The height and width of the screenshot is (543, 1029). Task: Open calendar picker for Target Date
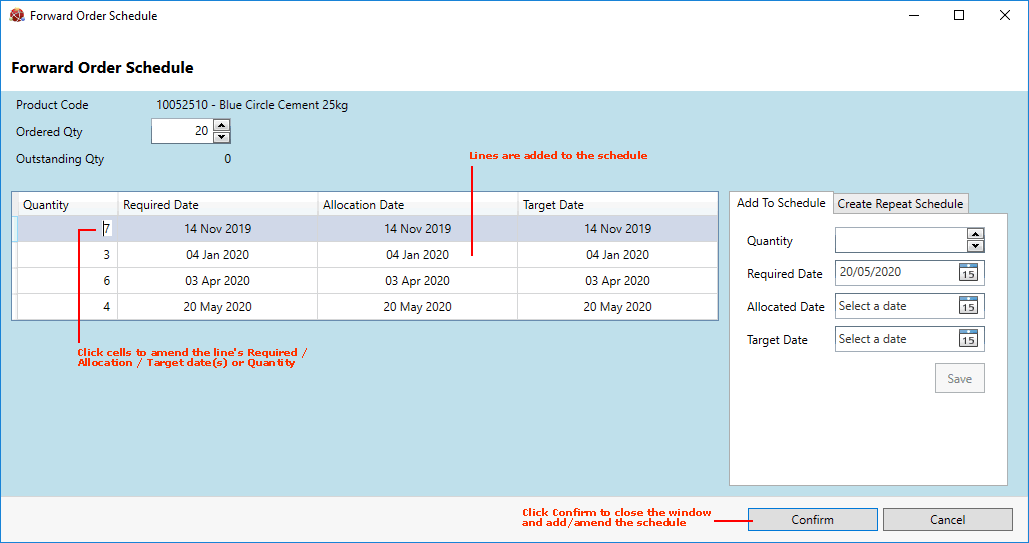tap(968, 339)
